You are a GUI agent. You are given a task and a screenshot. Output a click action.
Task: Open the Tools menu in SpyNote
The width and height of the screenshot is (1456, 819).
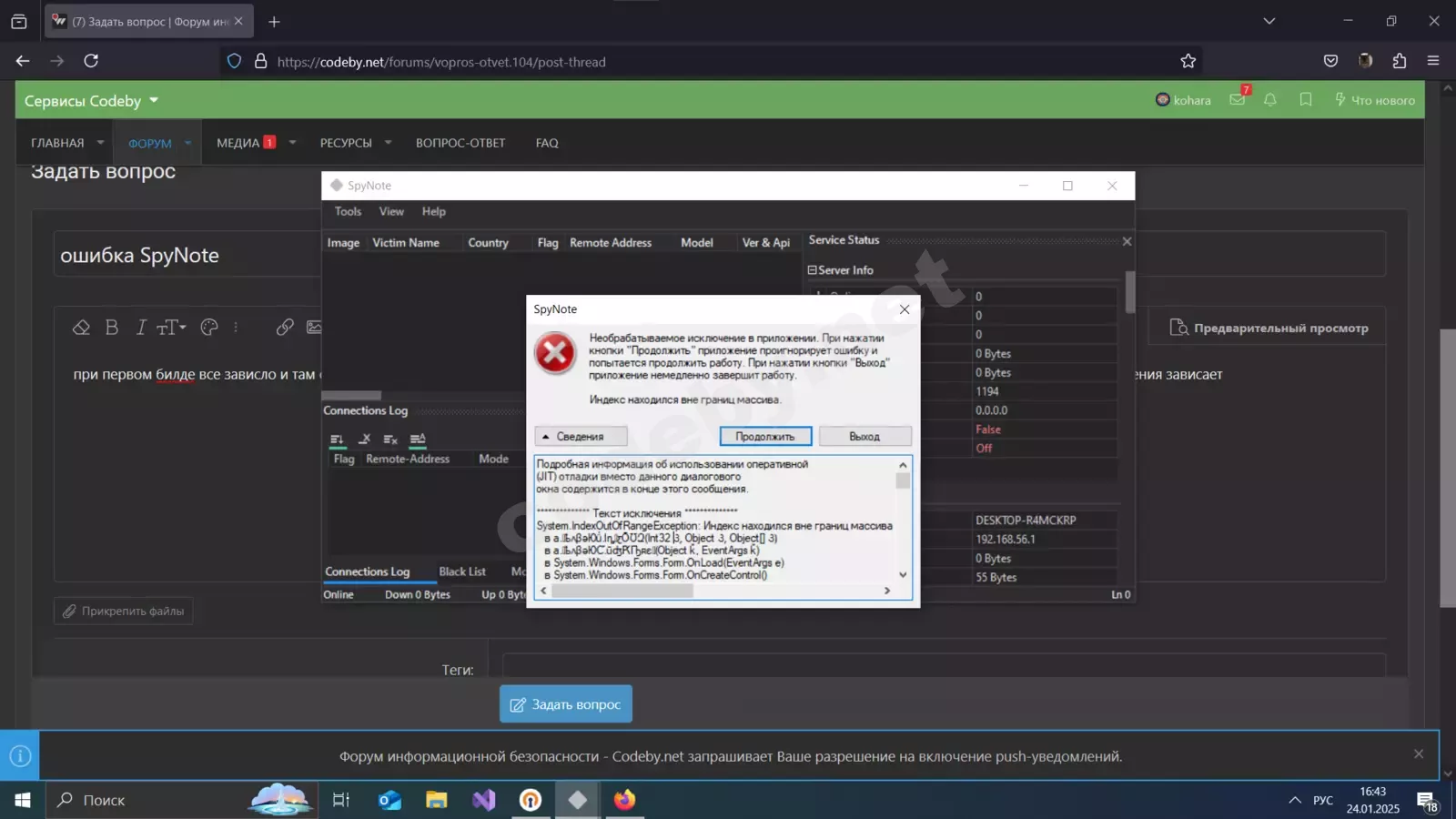[348, 211]
